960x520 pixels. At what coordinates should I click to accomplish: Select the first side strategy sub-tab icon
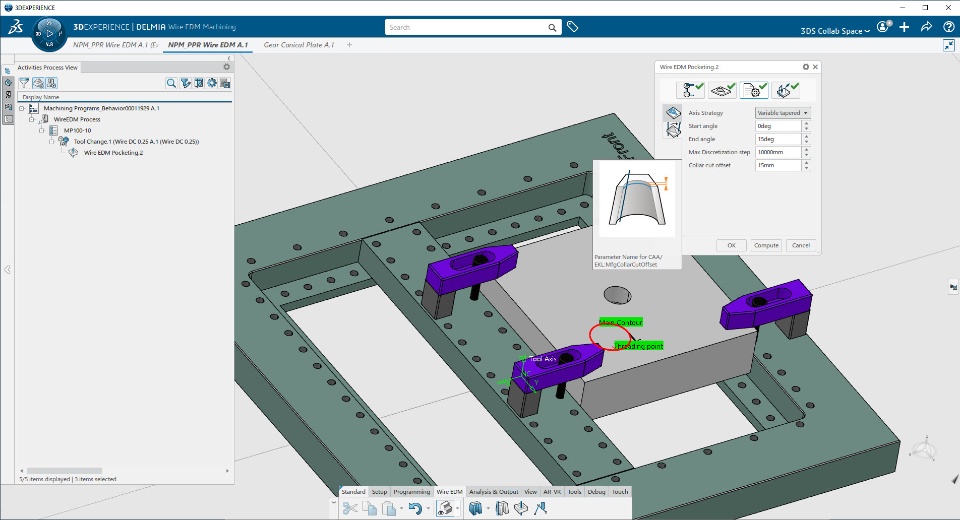click(672, 113)
